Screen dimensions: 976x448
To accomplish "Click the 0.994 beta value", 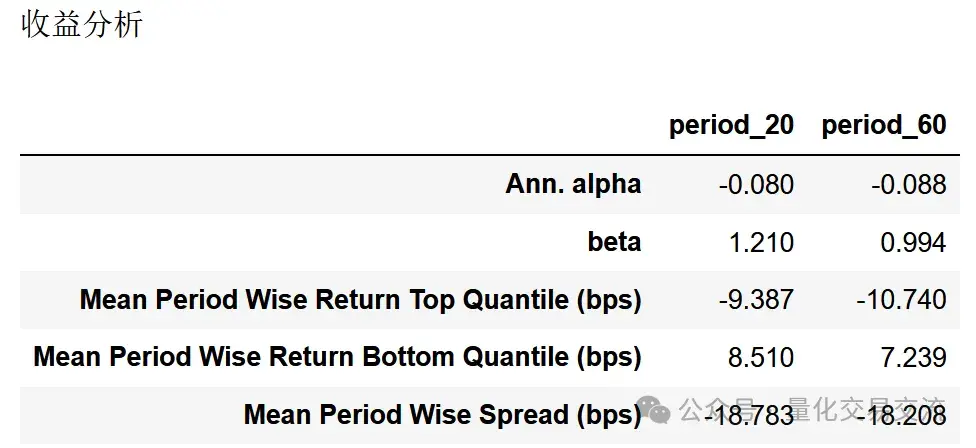I will coord(914,242).
